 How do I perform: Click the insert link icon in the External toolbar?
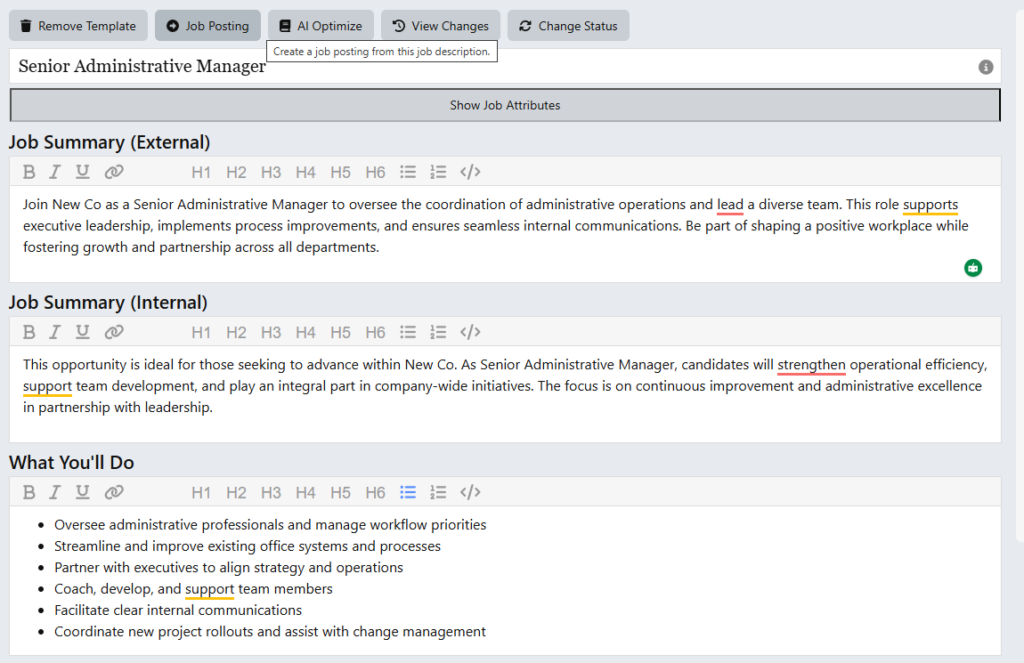click(x=114, y=171)
